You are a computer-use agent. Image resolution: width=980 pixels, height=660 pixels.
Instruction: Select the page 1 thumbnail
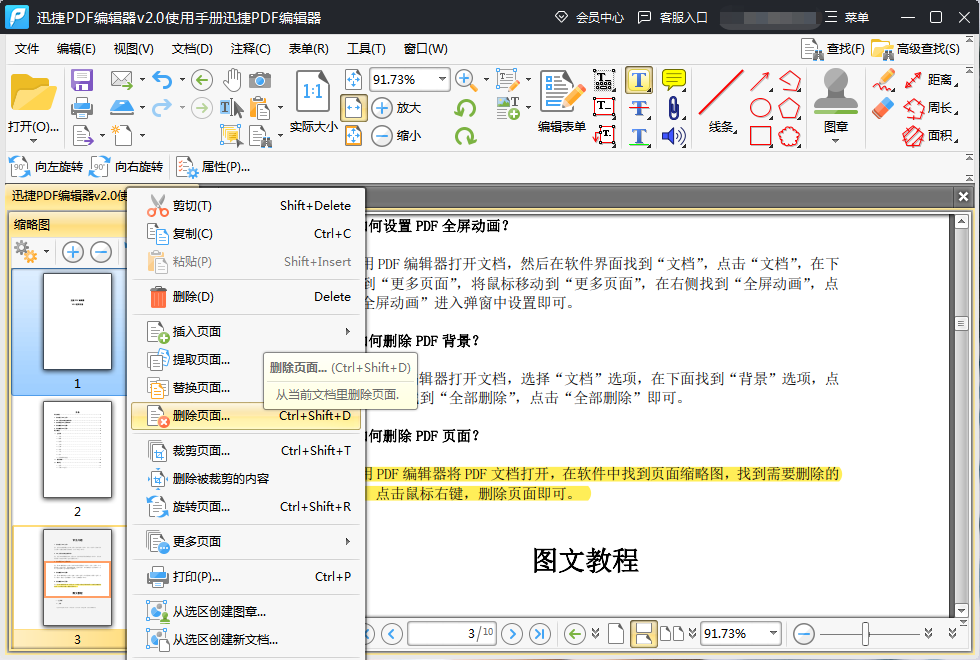click(x=77, y=321)
